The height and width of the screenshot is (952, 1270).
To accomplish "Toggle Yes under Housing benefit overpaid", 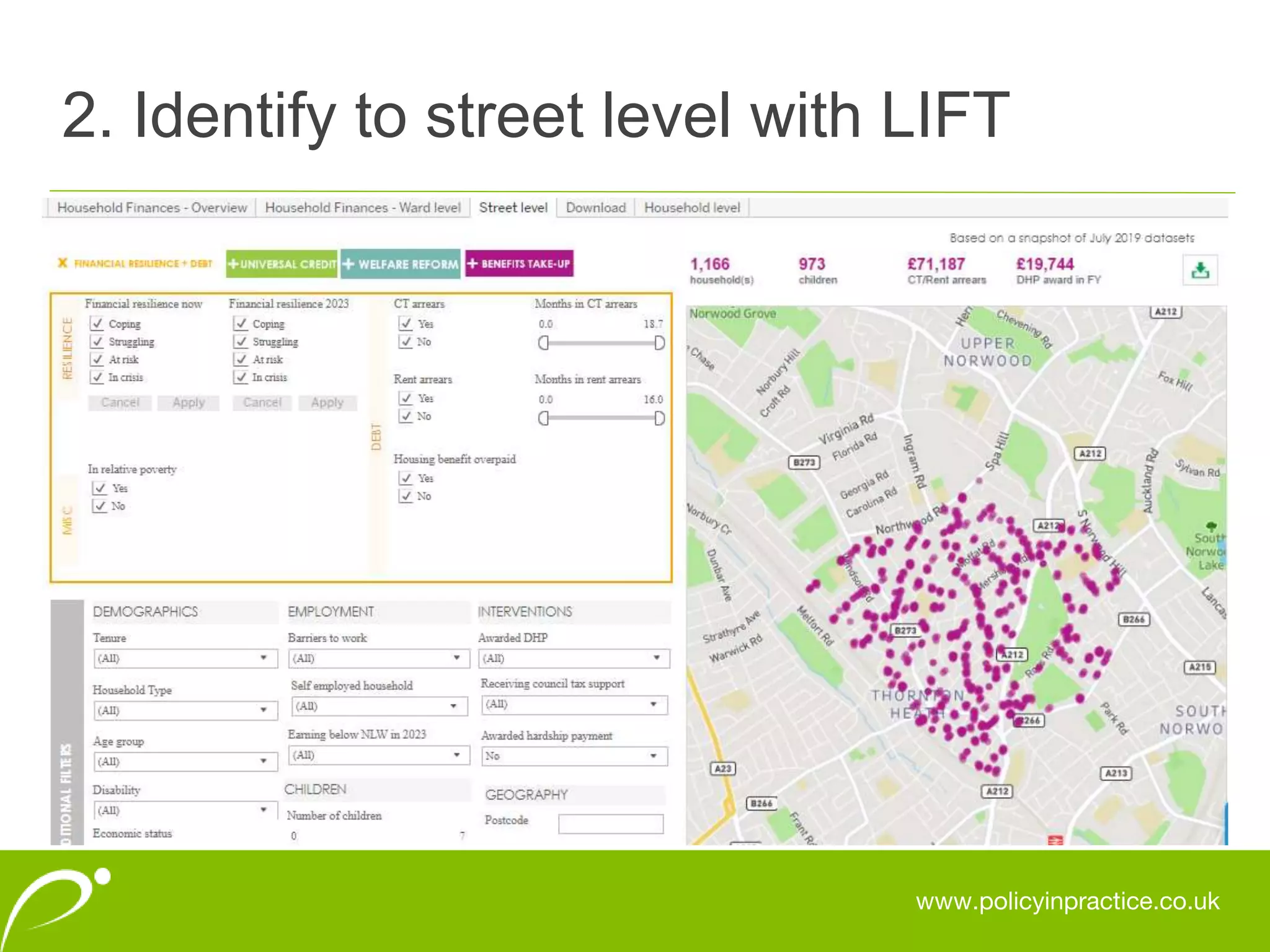I will point(406,478).
